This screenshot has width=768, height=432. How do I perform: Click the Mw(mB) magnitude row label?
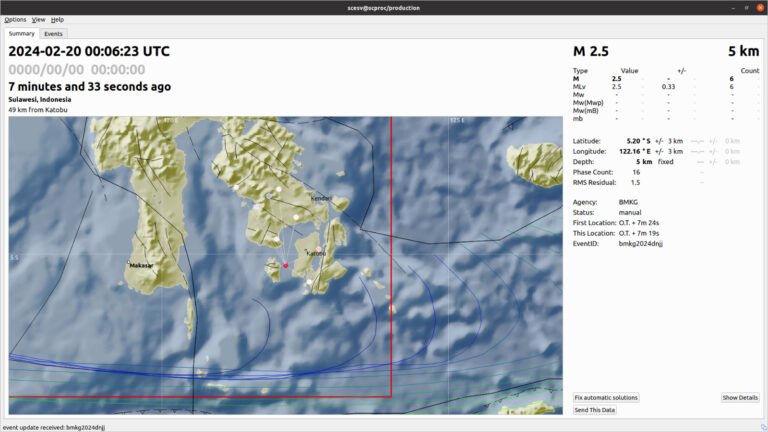click(585, 111)
